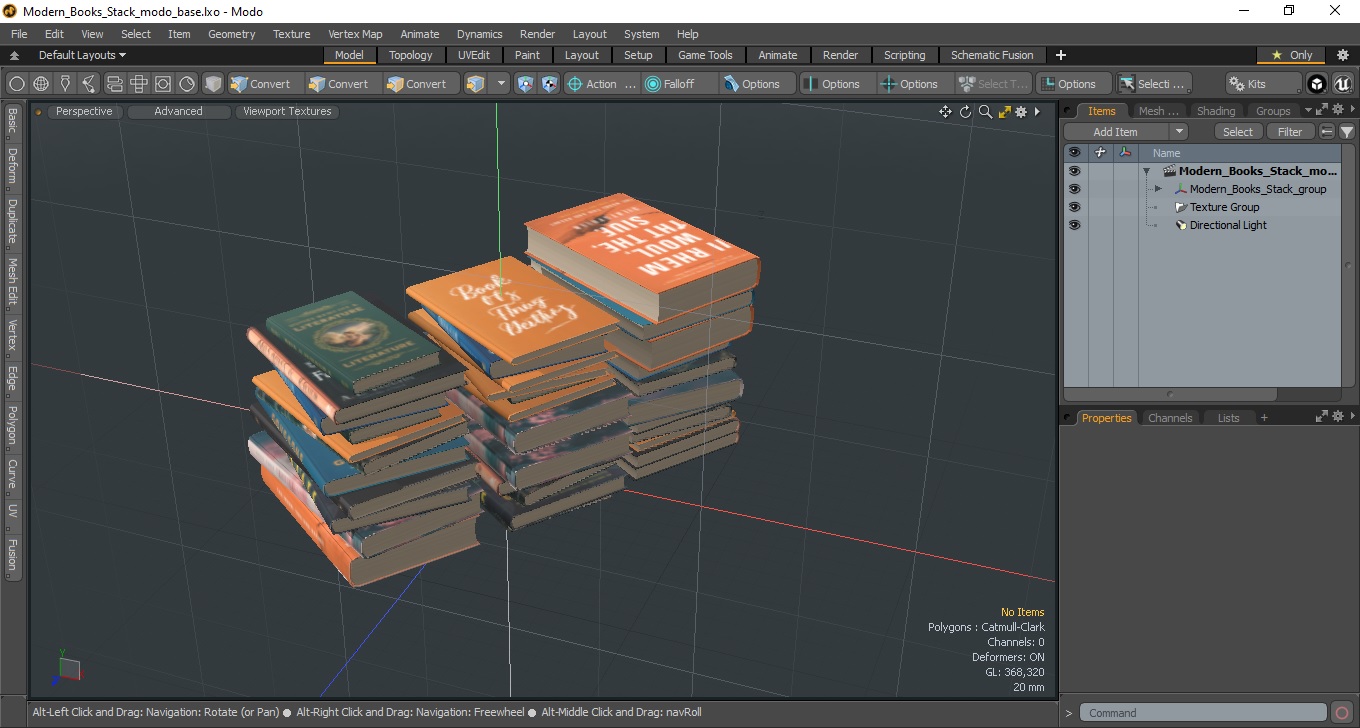
Task: Open the Unreal Engine bridge icon
Action: coord(1342,84)
